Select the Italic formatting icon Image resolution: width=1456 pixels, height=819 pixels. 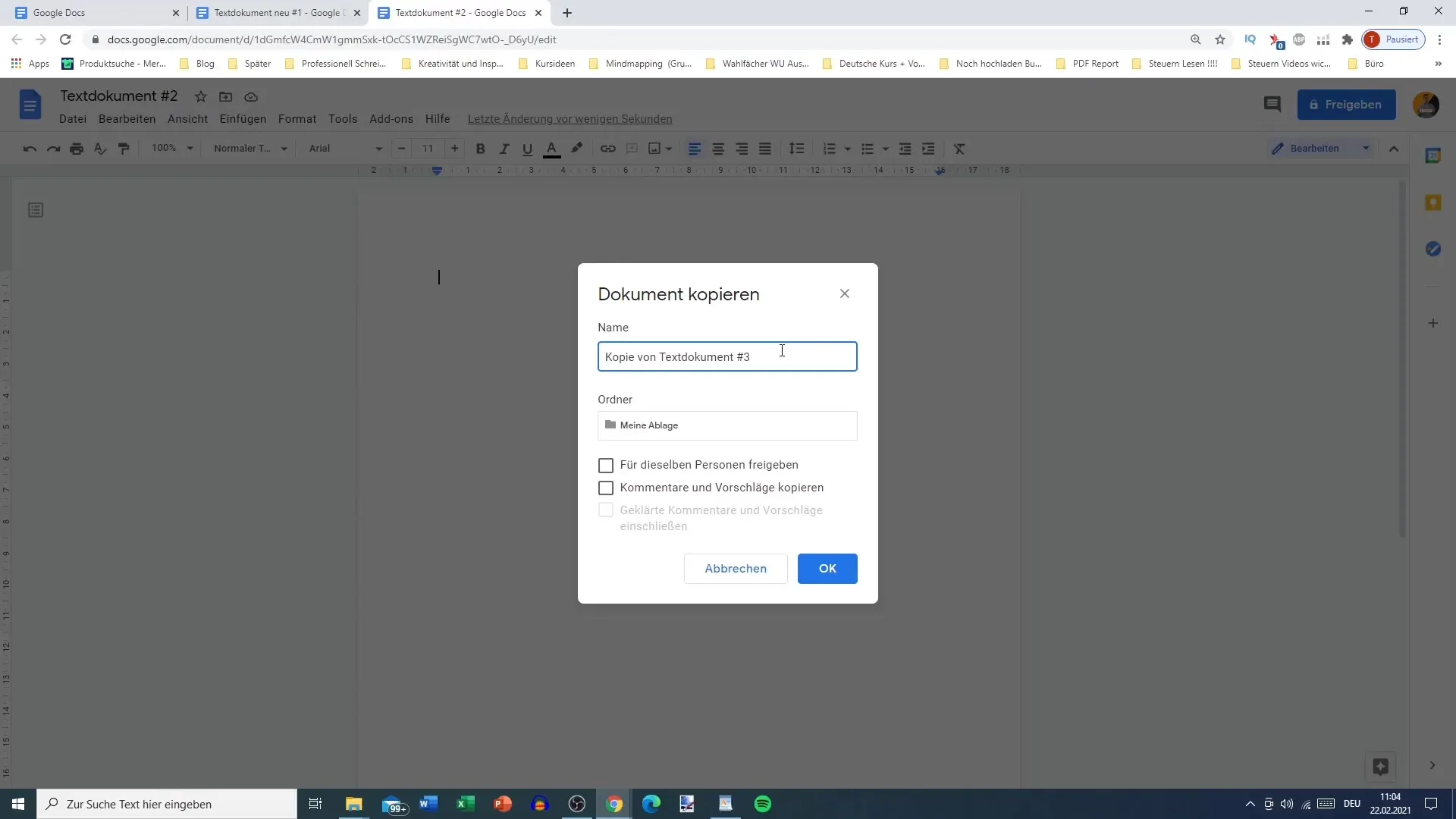505,149
